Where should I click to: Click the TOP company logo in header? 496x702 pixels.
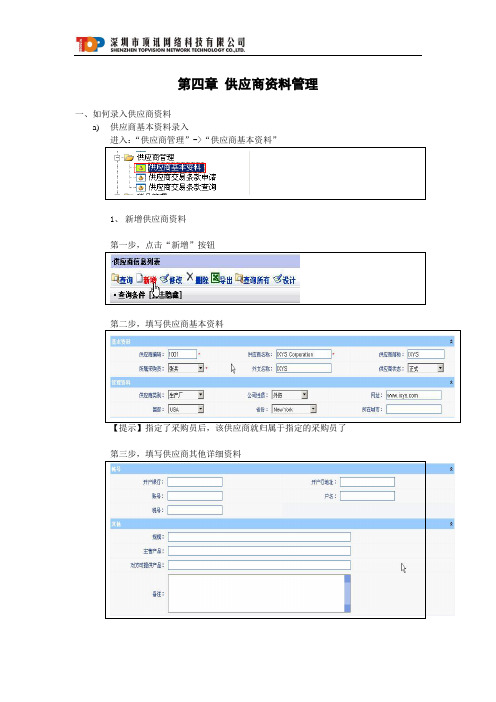[x=90, y=44]
